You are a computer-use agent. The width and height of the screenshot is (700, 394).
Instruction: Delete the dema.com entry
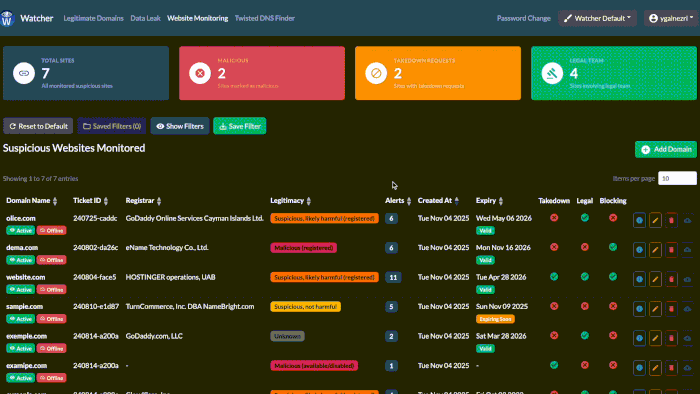[671, 249]
